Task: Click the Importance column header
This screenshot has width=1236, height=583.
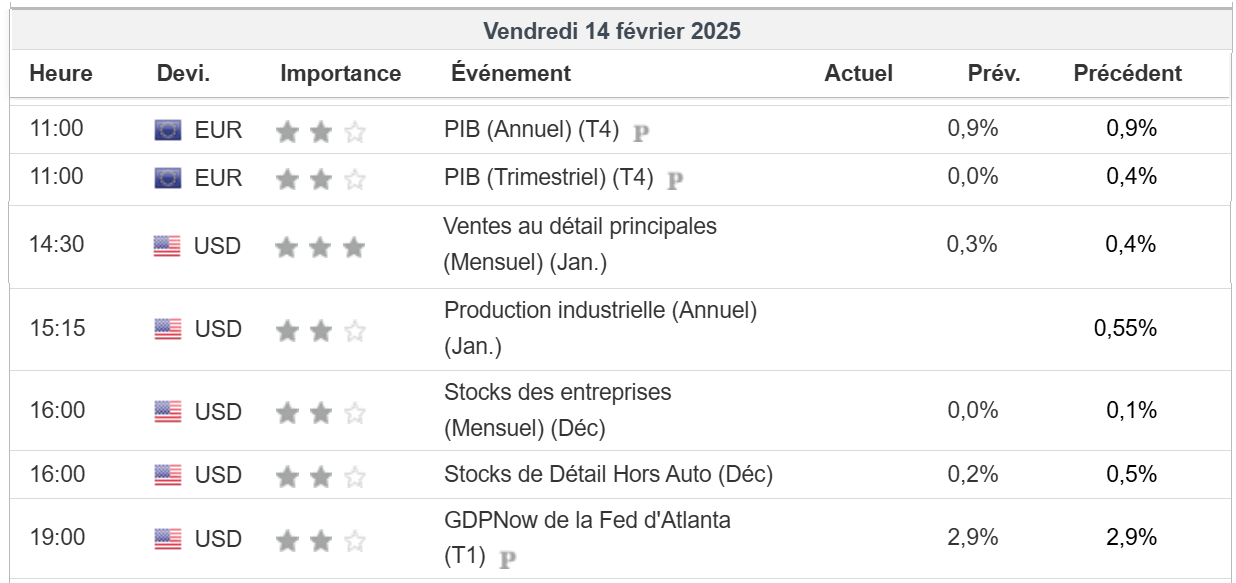Action: click(x=340, y=73)
